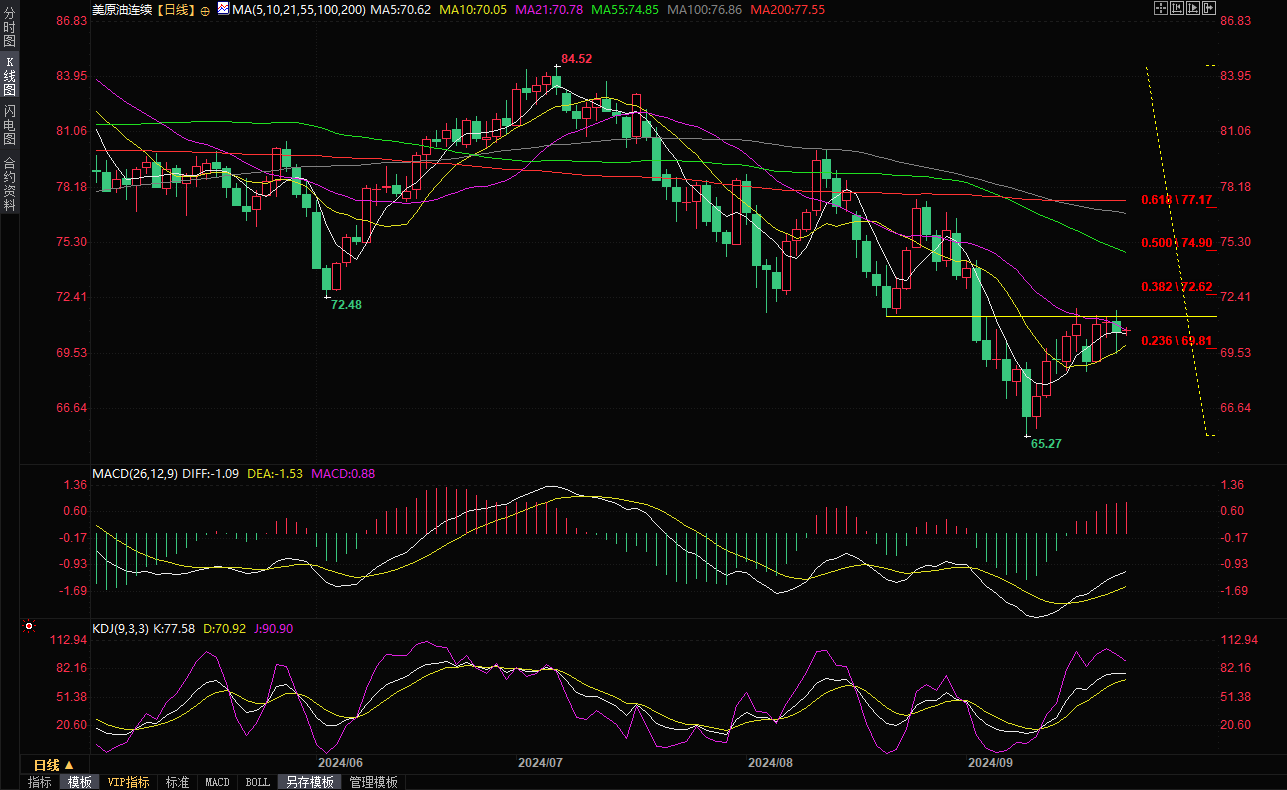
Task: Toggle the BOLL indicator template
Action: click(x=257, y=782)
